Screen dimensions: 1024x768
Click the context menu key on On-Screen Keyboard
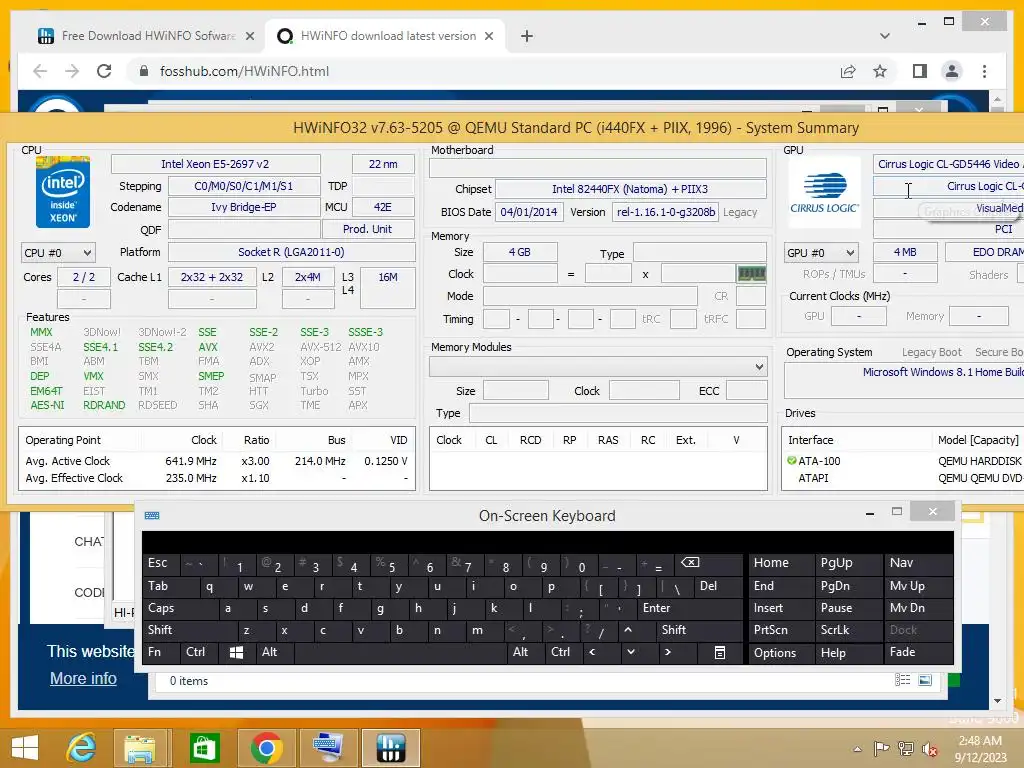pos(720,652)
